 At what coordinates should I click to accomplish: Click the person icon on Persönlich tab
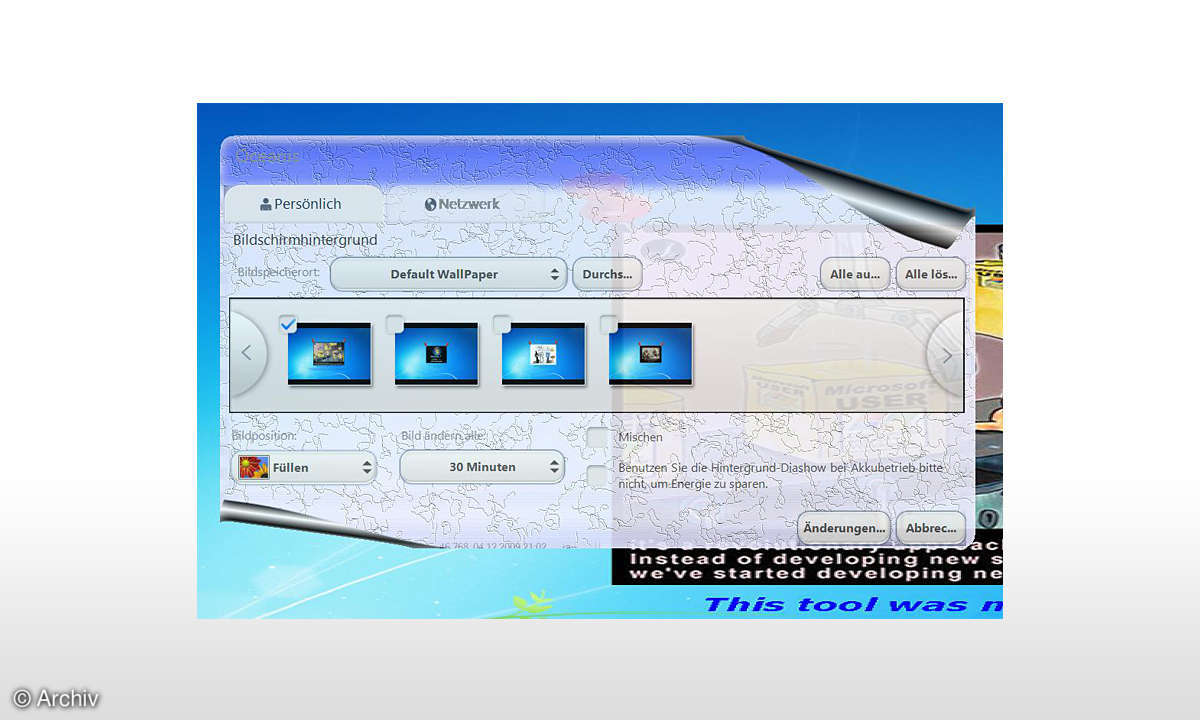[266, 205]
